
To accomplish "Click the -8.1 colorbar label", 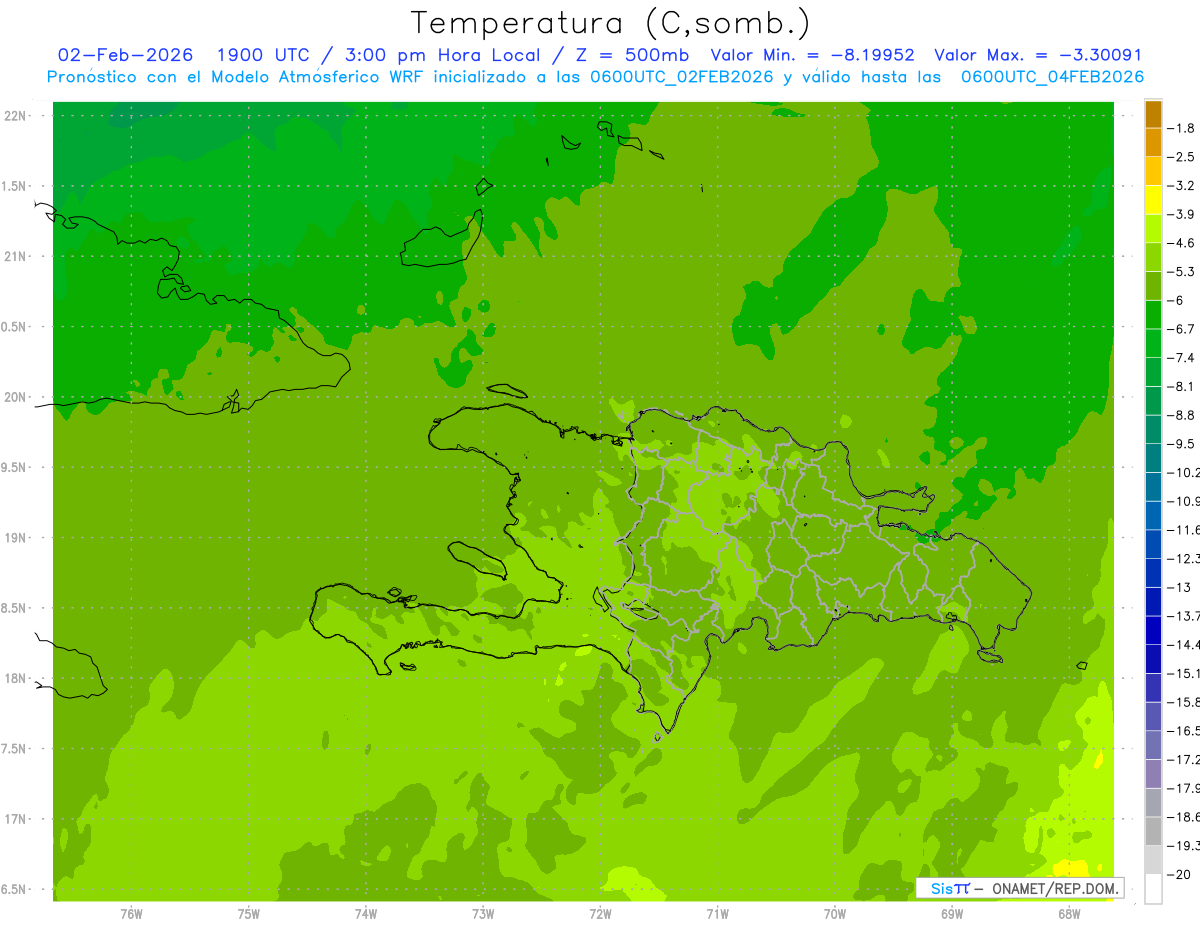I will point(1182,386).
